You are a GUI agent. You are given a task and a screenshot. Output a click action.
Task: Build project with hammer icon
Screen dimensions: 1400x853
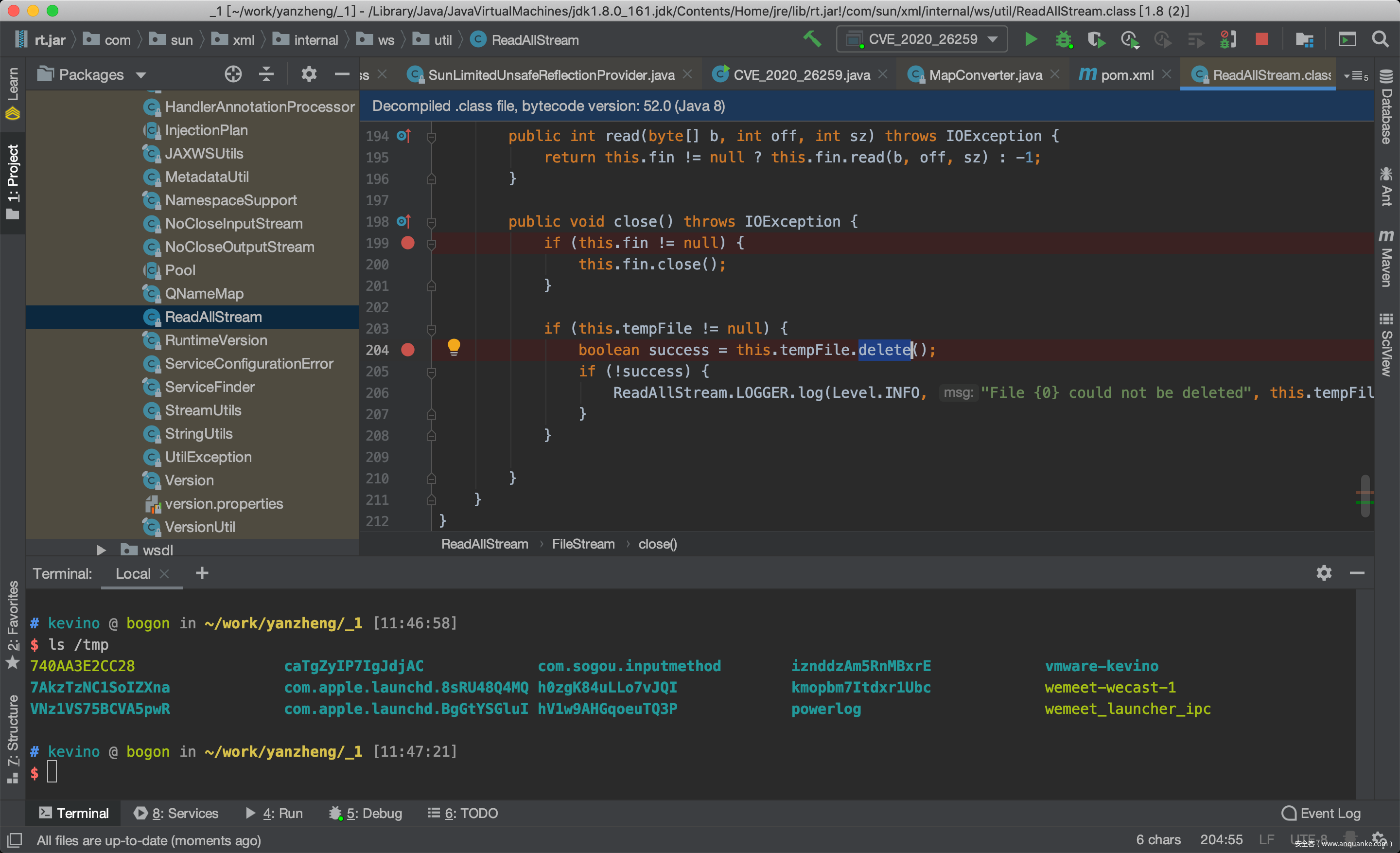coord(812,39)
